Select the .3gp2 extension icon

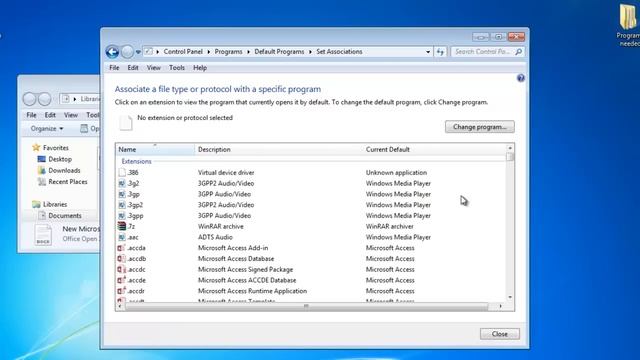122,205
